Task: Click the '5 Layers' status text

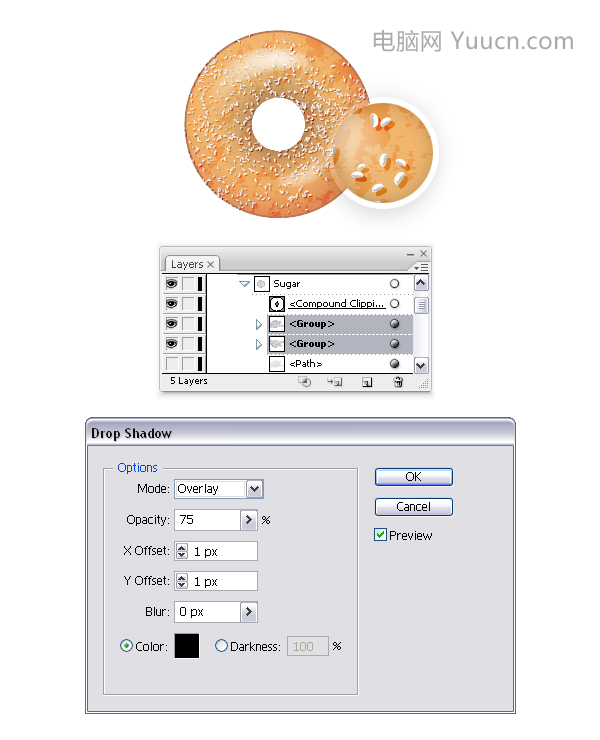Action: [x=189, y=380]
